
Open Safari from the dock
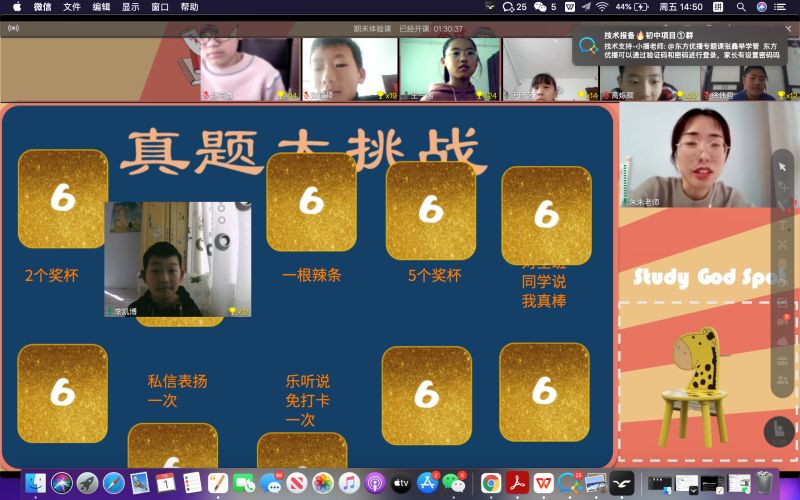pyautogui.click(x=114, y=483)
